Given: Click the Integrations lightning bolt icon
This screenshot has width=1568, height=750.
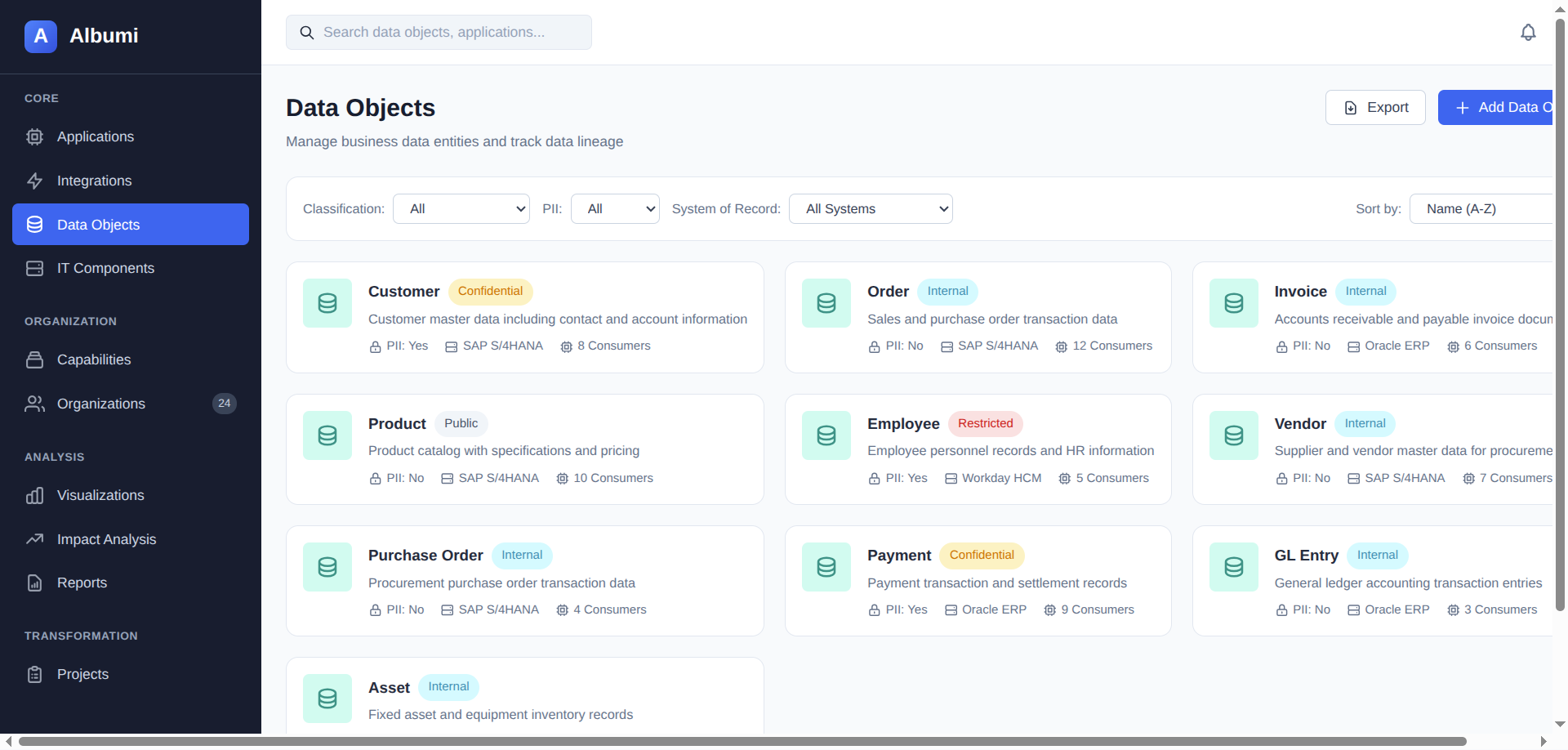Looking at the screenshot, I should coord(34,181).
